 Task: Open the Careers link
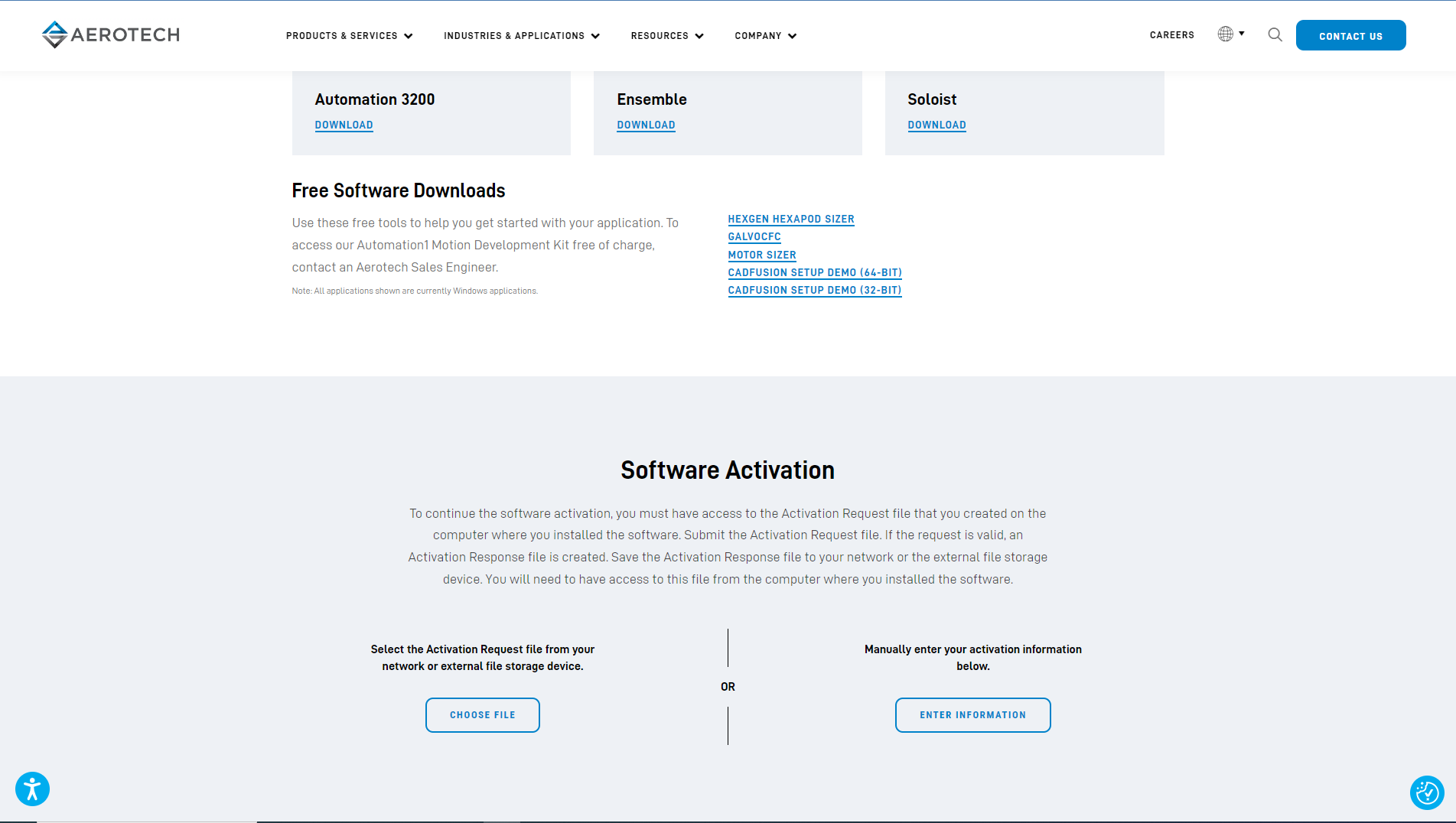point(1171,35)
